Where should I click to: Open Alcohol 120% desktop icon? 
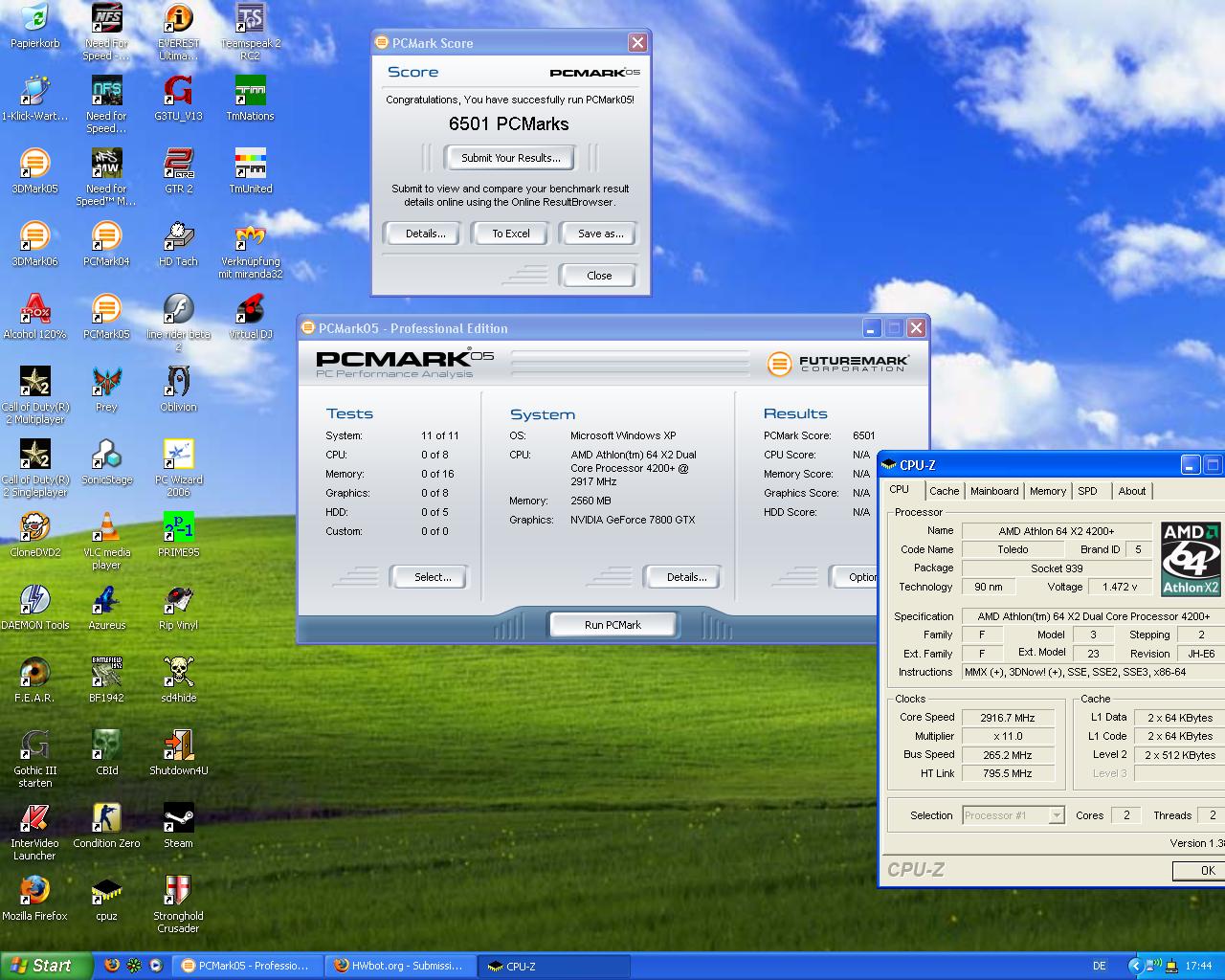click(x=35, y=316)
